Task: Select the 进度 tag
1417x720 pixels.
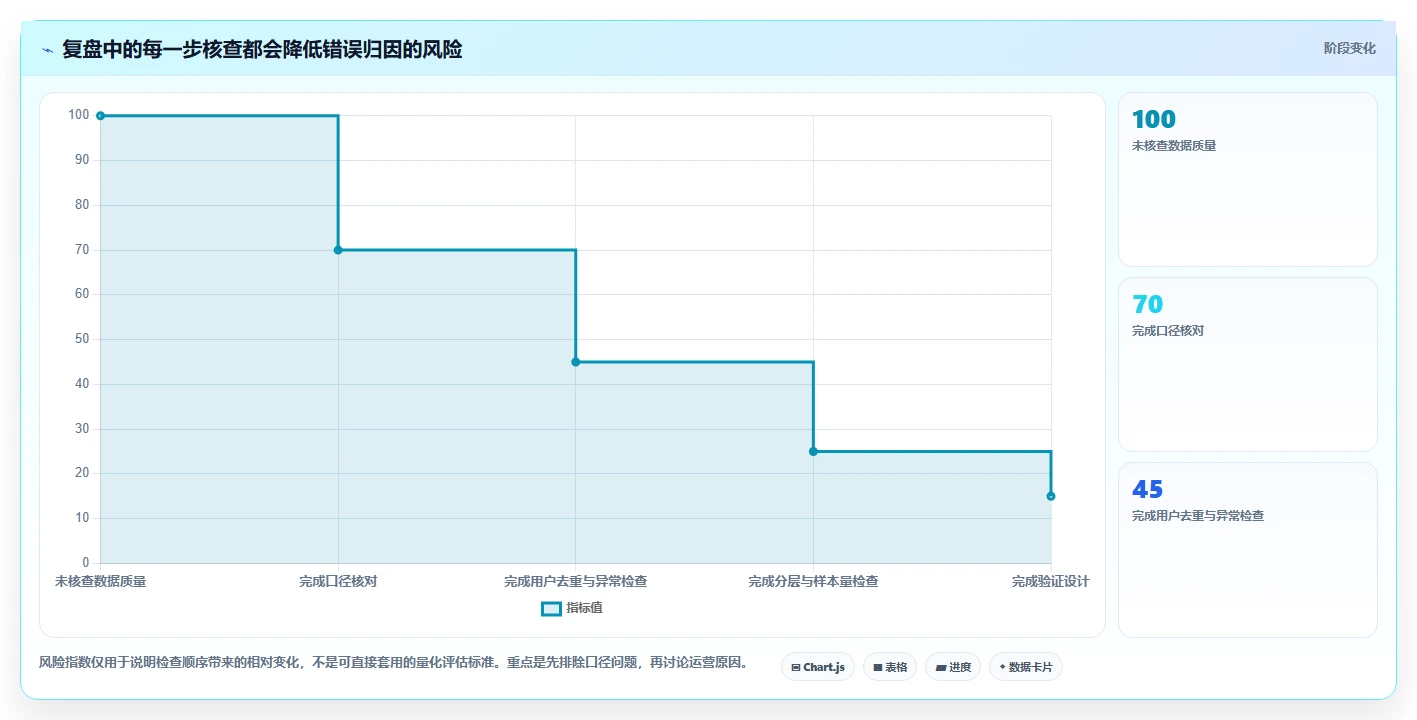Action: 953,667
